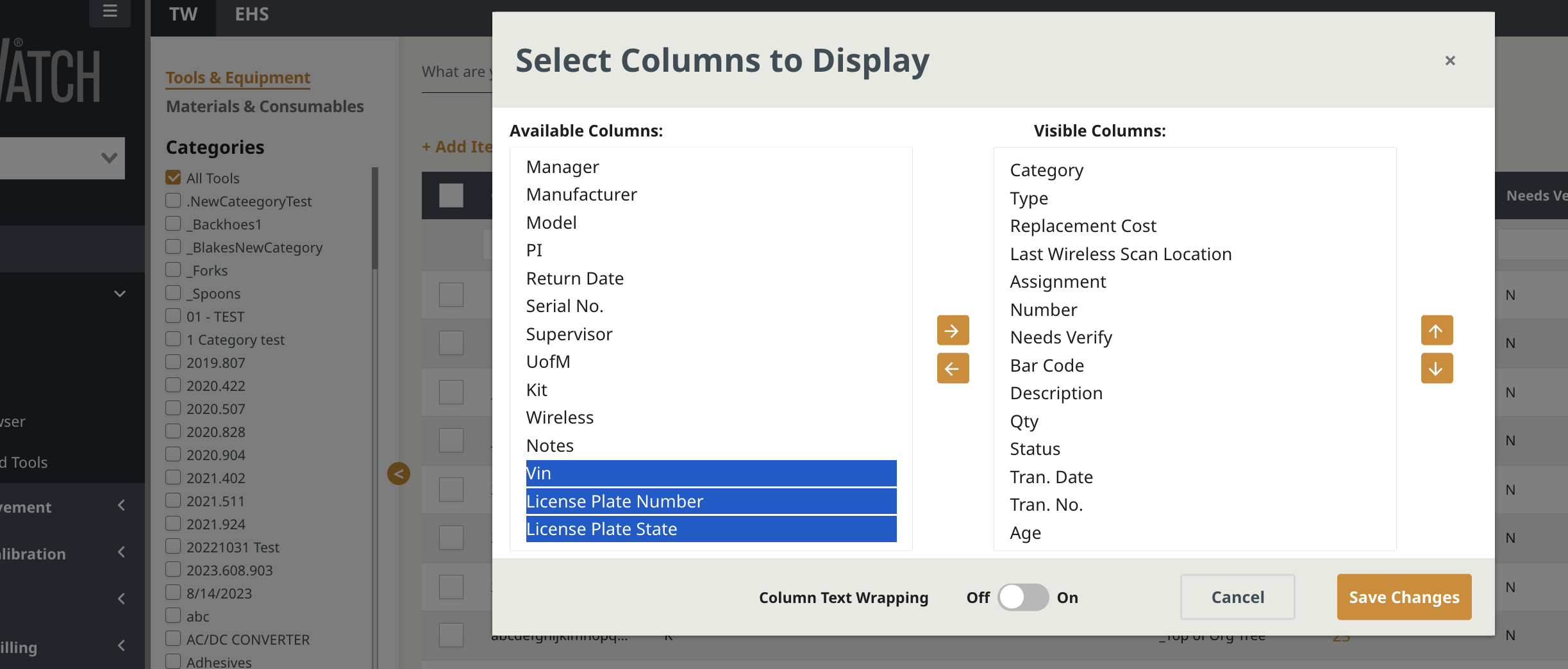Screen dimensions: 1568x669
Task: Select Age in Visible Columns
Action: (x=1195, y=533)
